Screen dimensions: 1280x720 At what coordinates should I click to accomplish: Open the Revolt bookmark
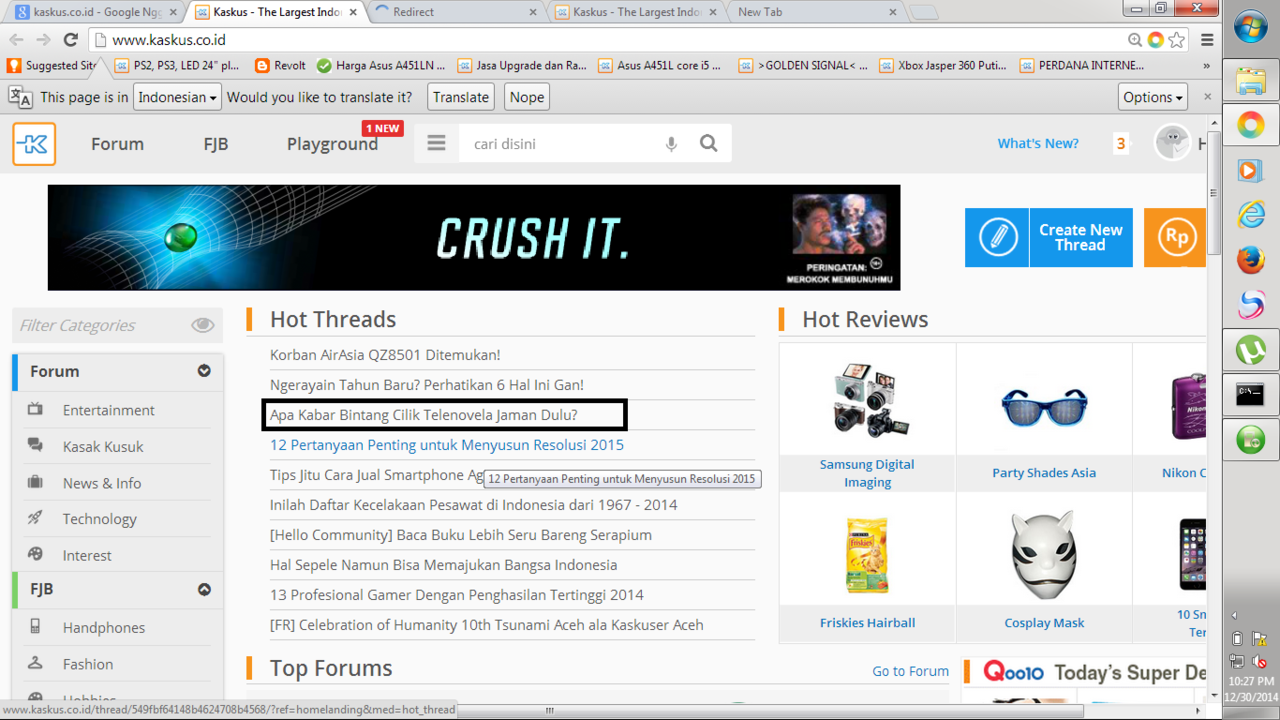(281, 66)
